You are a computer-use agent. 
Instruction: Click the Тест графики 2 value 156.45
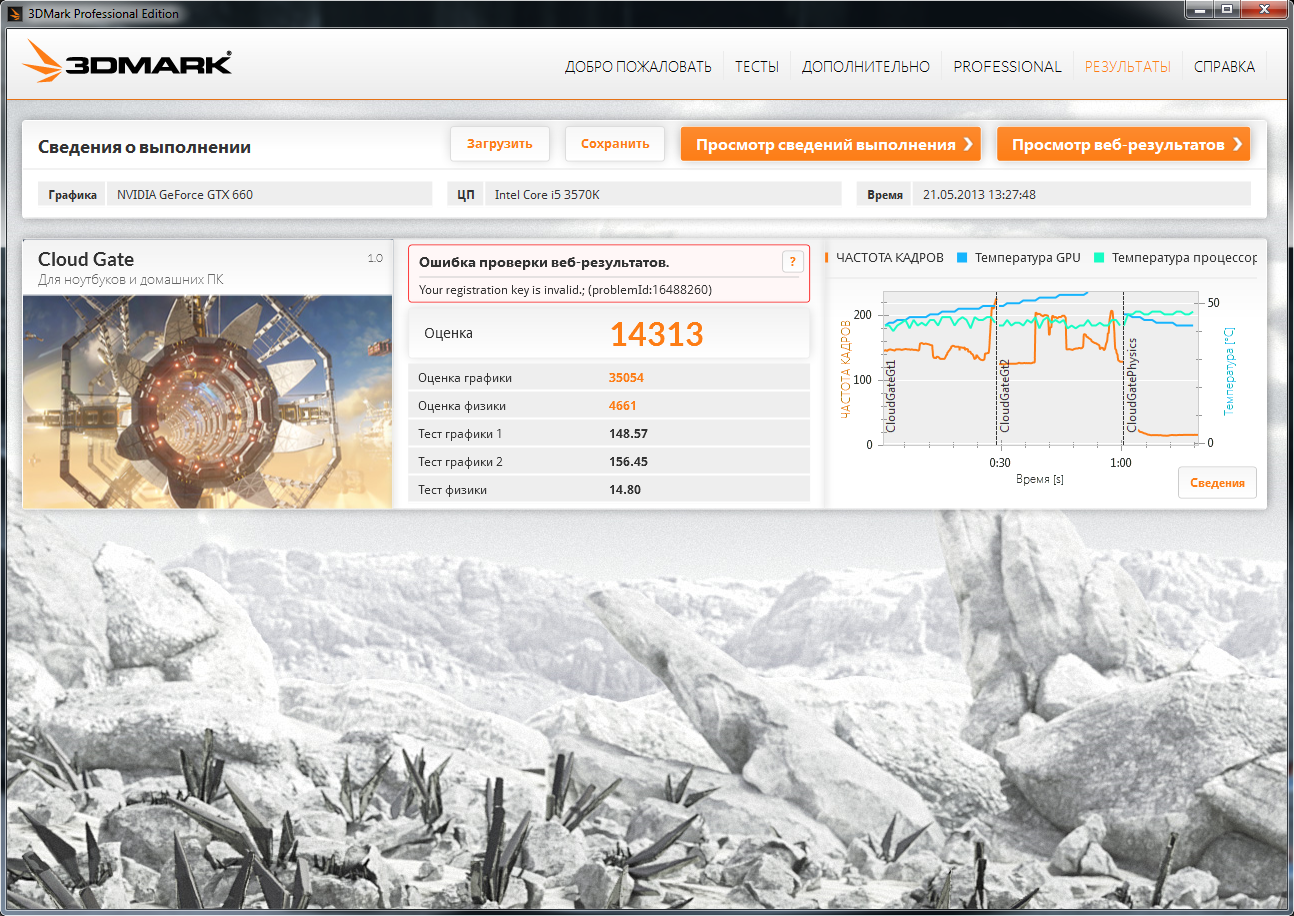coord(628,462)
